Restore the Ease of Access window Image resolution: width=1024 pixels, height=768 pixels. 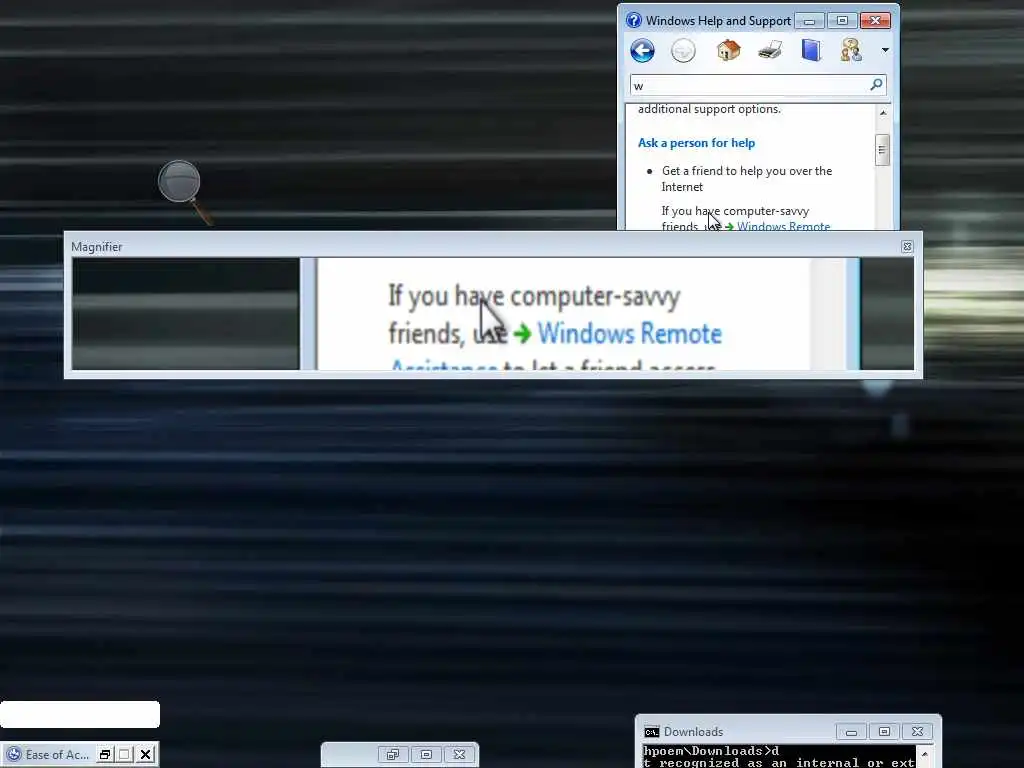[104, 754]
